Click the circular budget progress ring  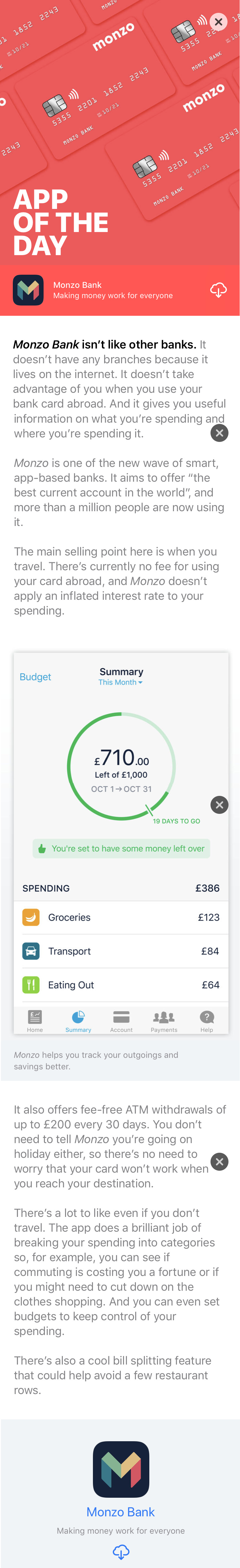pos(121,766)
